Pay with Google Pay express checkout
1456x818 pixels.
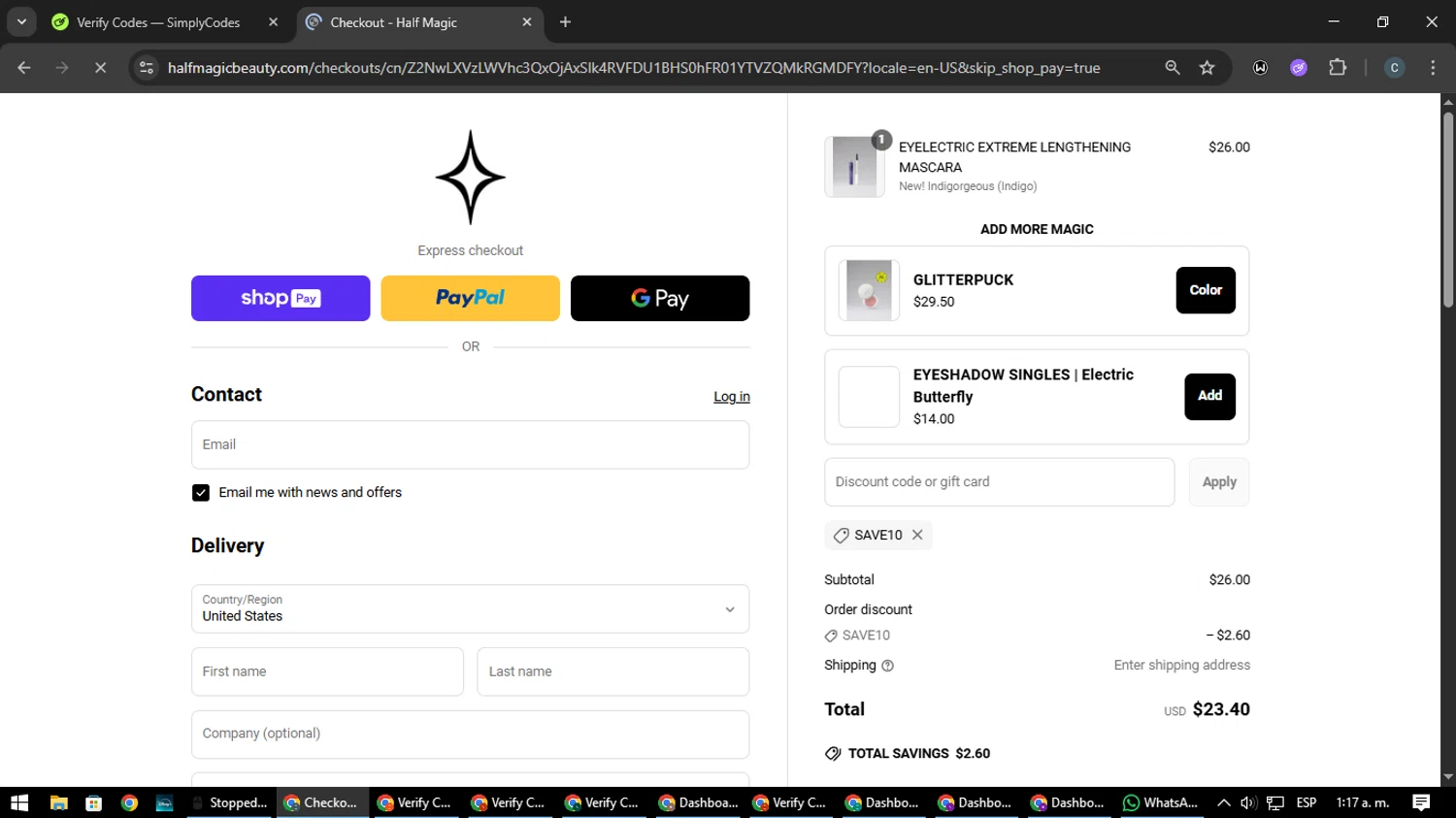[660, 298]
